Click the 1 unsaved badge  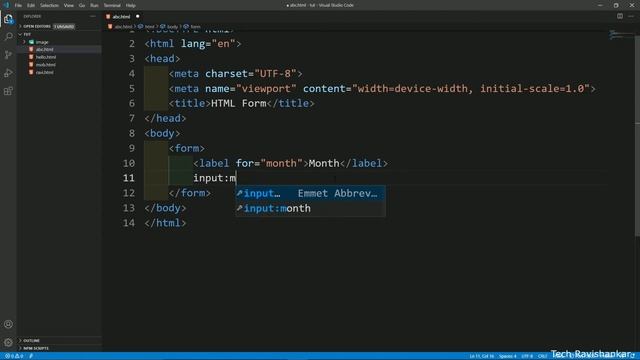[64, 27]
